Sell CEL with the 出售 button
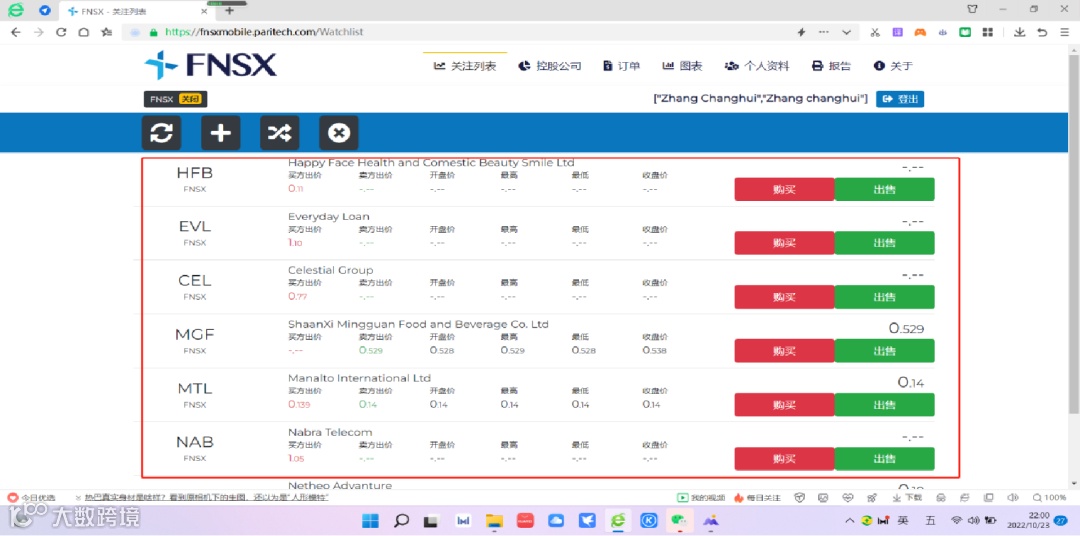This screenshot has height=536, width=1080. click(884, 297)
